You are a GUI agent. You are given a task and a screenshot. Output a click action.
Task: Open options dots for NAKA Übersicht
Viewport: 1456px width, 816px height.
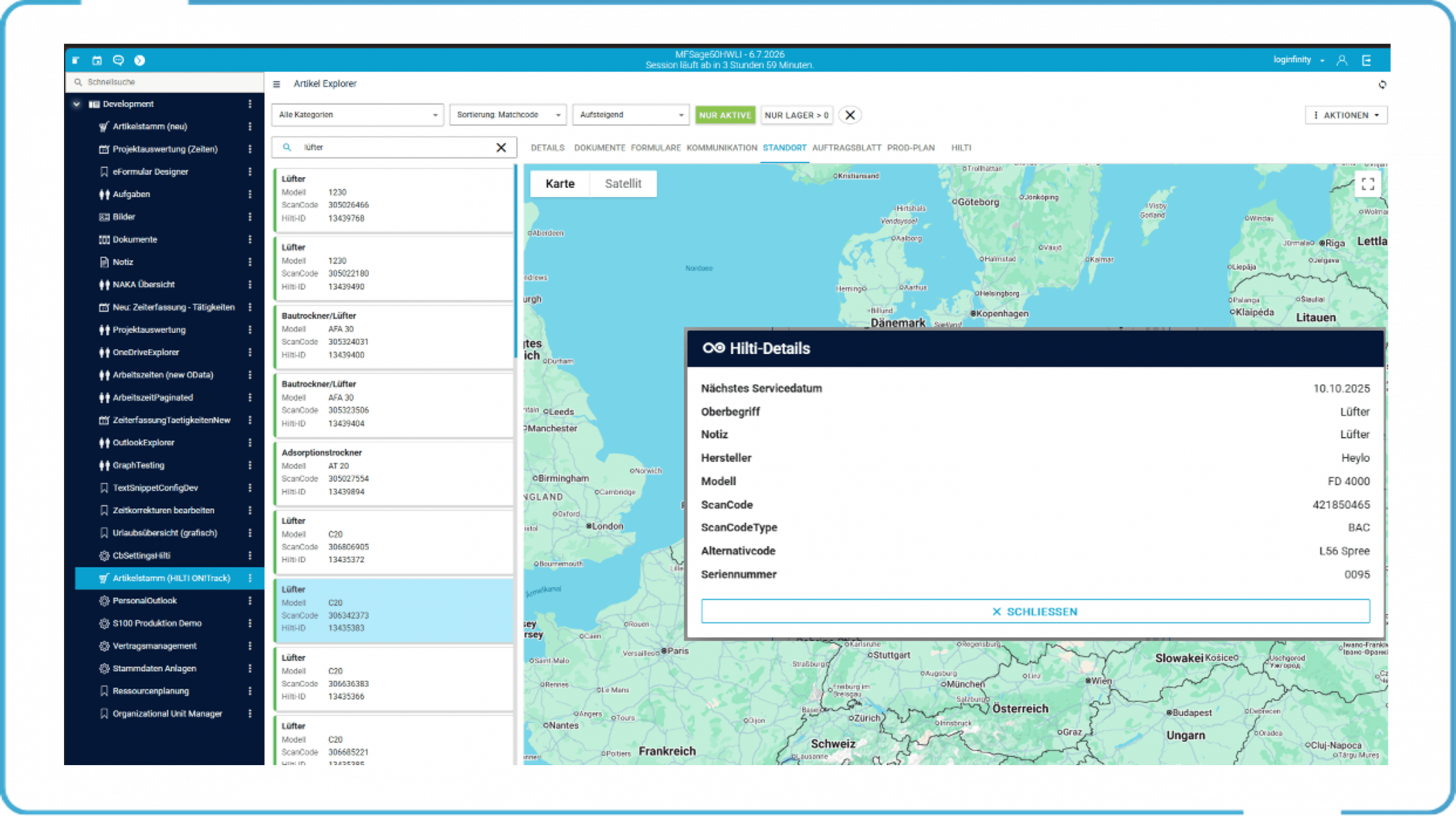250,284
